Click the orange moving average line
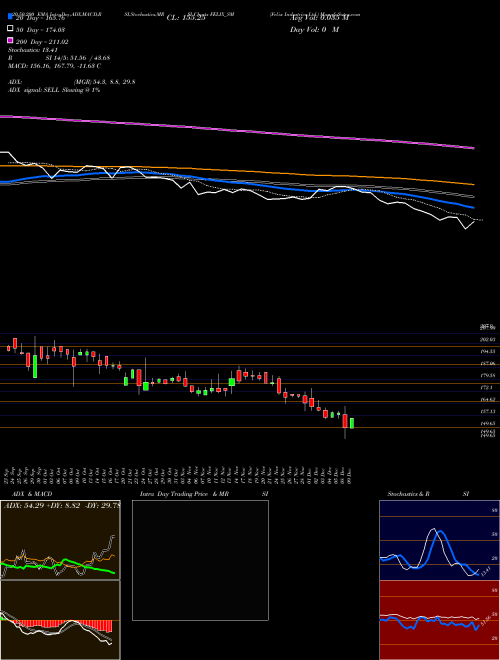 (x=236, y=171)
